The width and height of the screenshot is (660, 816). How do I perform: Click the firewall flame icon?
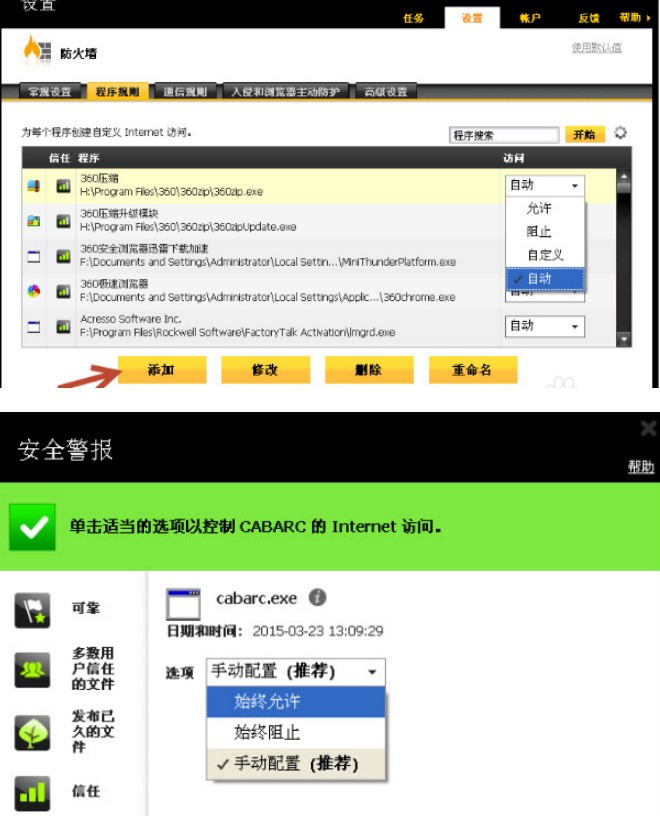coord(37,50)
